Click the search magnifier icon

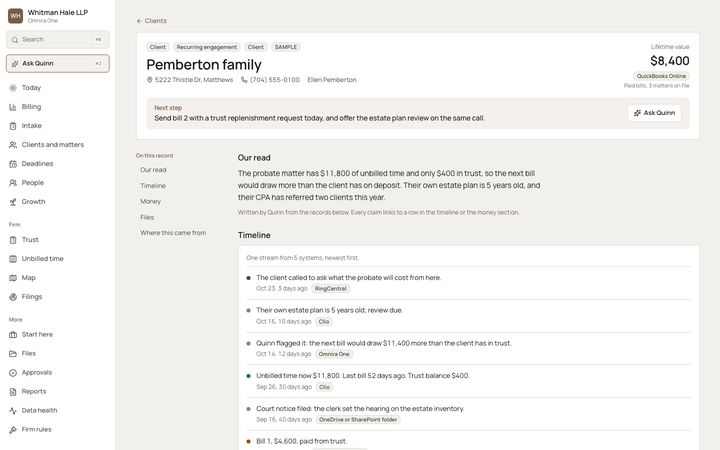point(15,40)
